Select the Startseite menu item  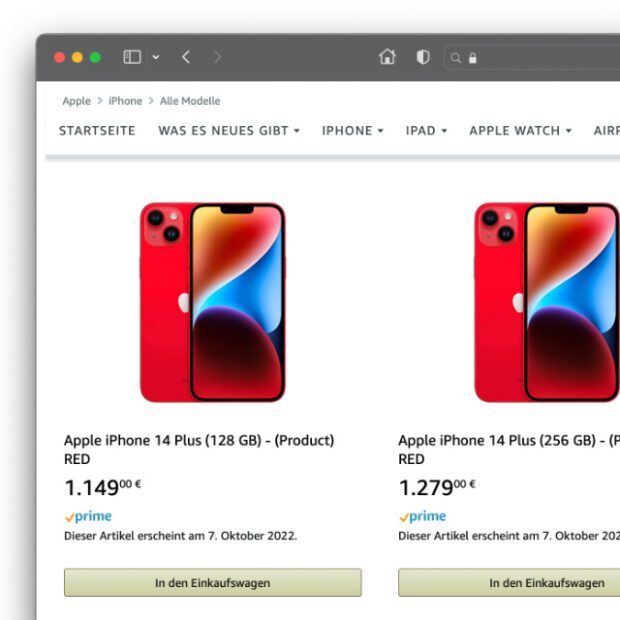(x=97, y=131)
